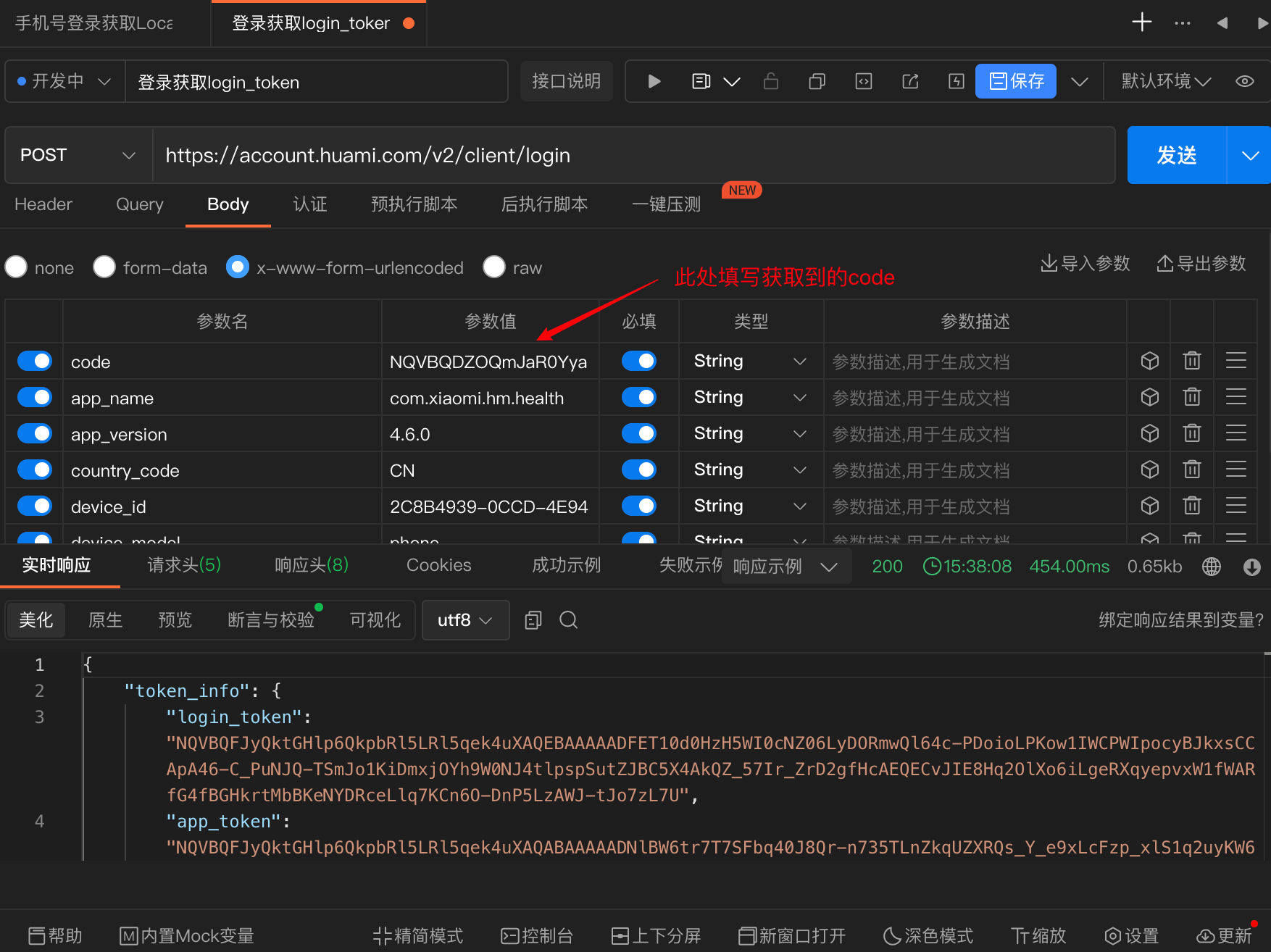Open String type dropdown for code row
Image resolution: width=1271 pixels, height=952 pixels.
(751, 361)
